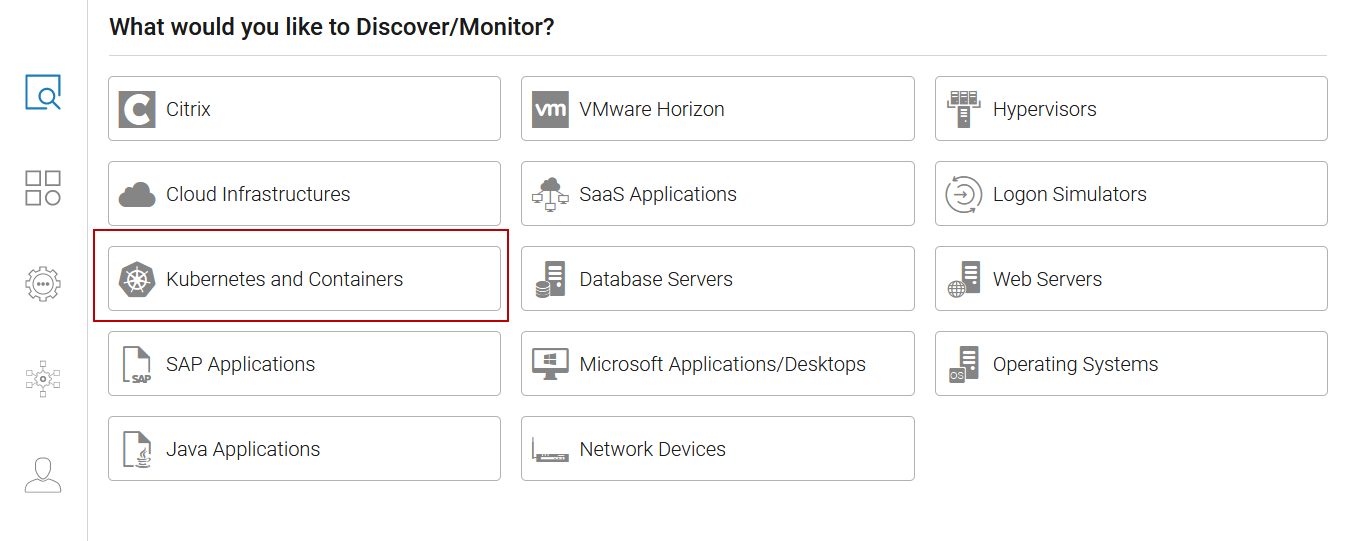Click the SaaS Applications cloud network icon
The image size is (1345, 541).
click(x=550, y=194)
